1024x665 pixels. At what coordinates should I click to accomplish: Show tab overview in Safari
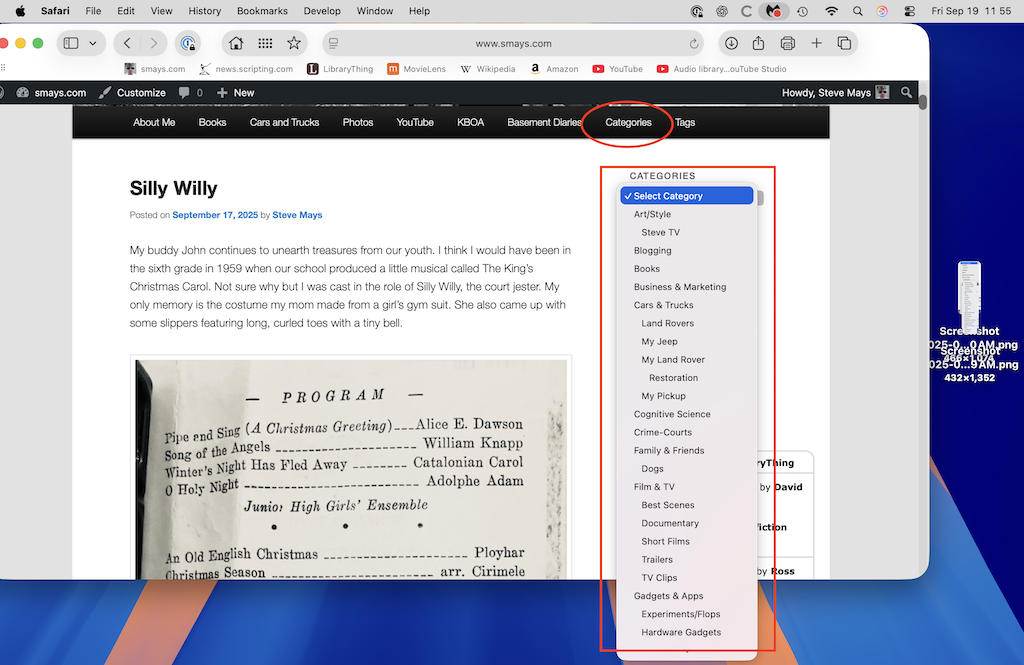pyautogui.click(x=844, y=43)
